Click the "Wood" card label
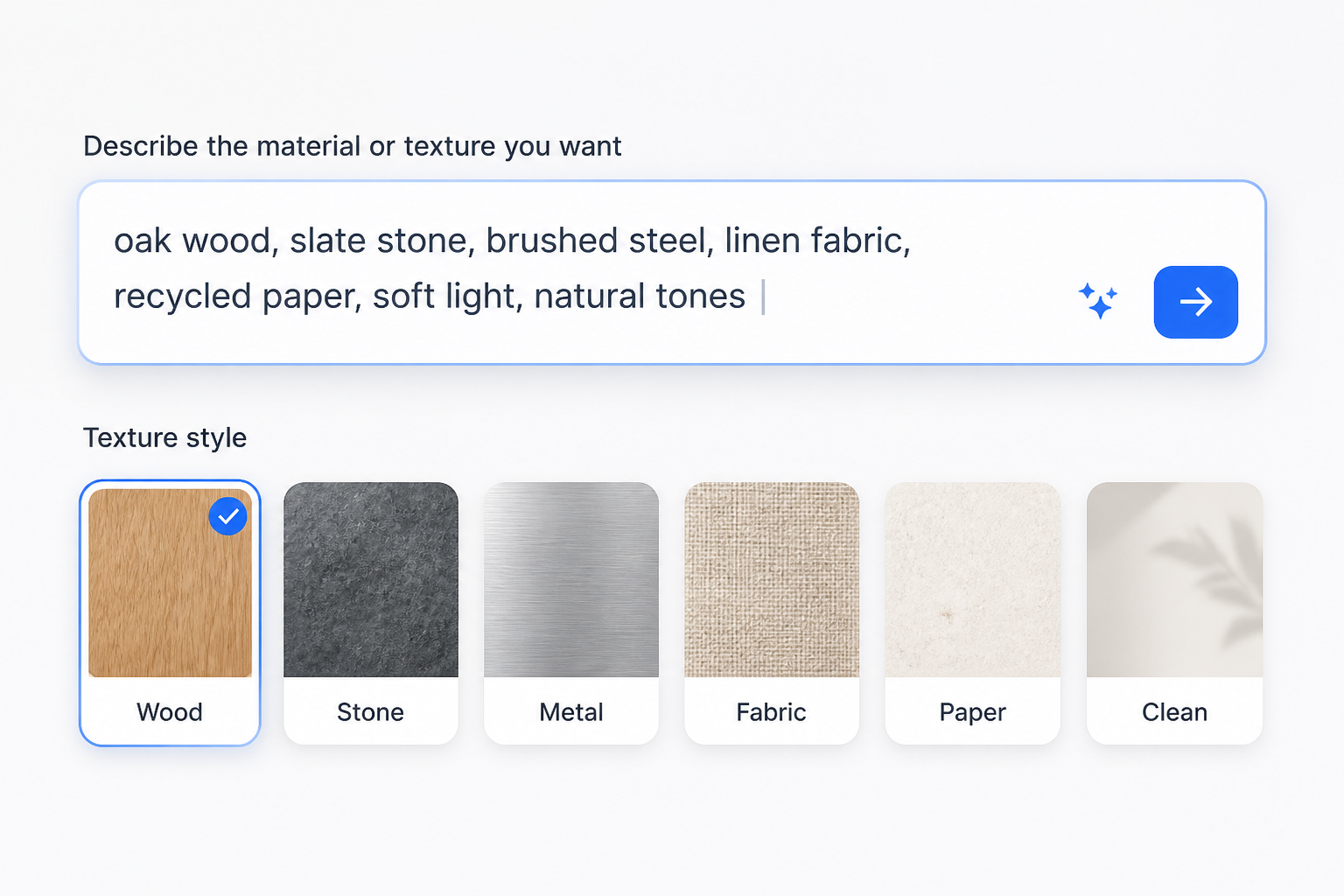Viewport: 1344px width, 896px height. (x=170, y=712)
